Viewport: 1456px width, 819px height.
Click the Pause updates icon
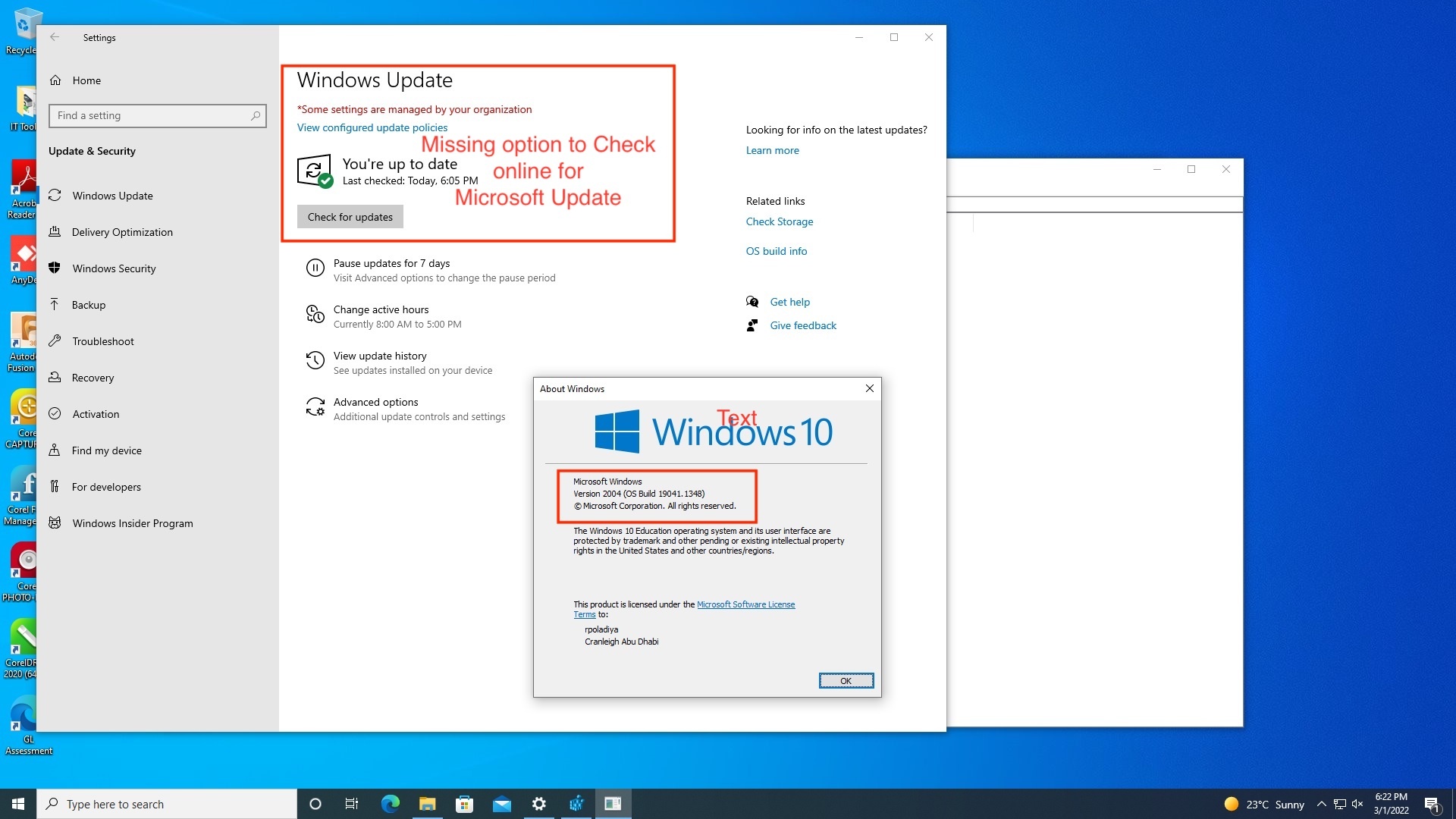[x=315, y=268]
